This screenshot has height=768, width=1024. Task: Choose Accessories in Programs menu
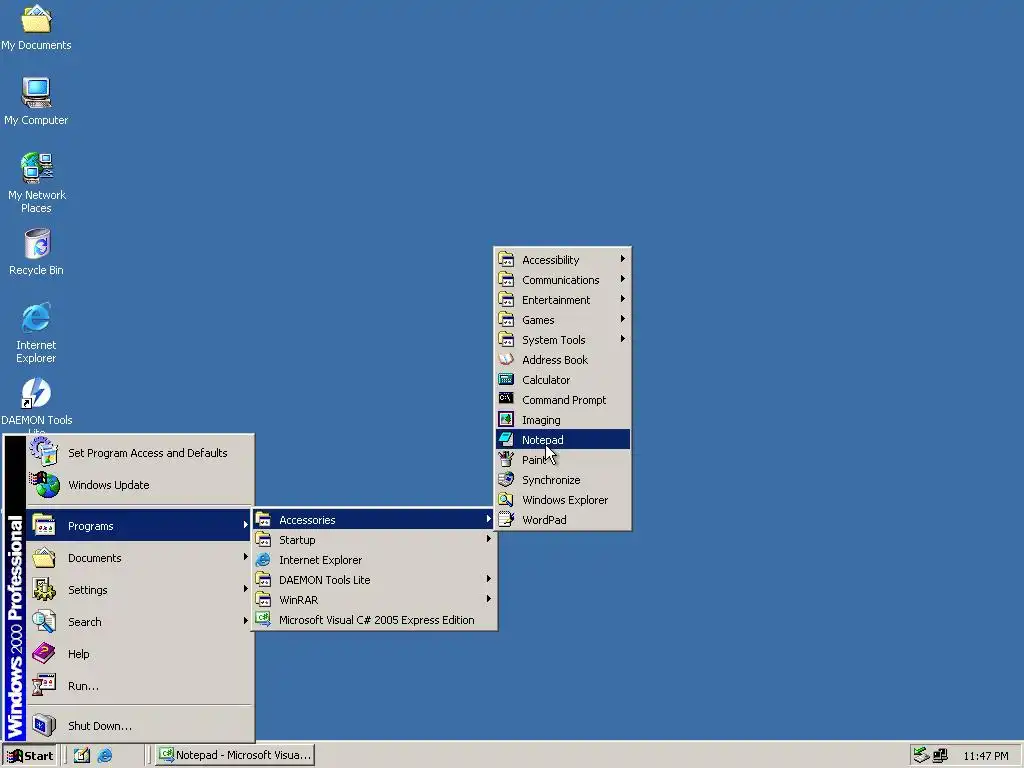click(x=374, y=520)
